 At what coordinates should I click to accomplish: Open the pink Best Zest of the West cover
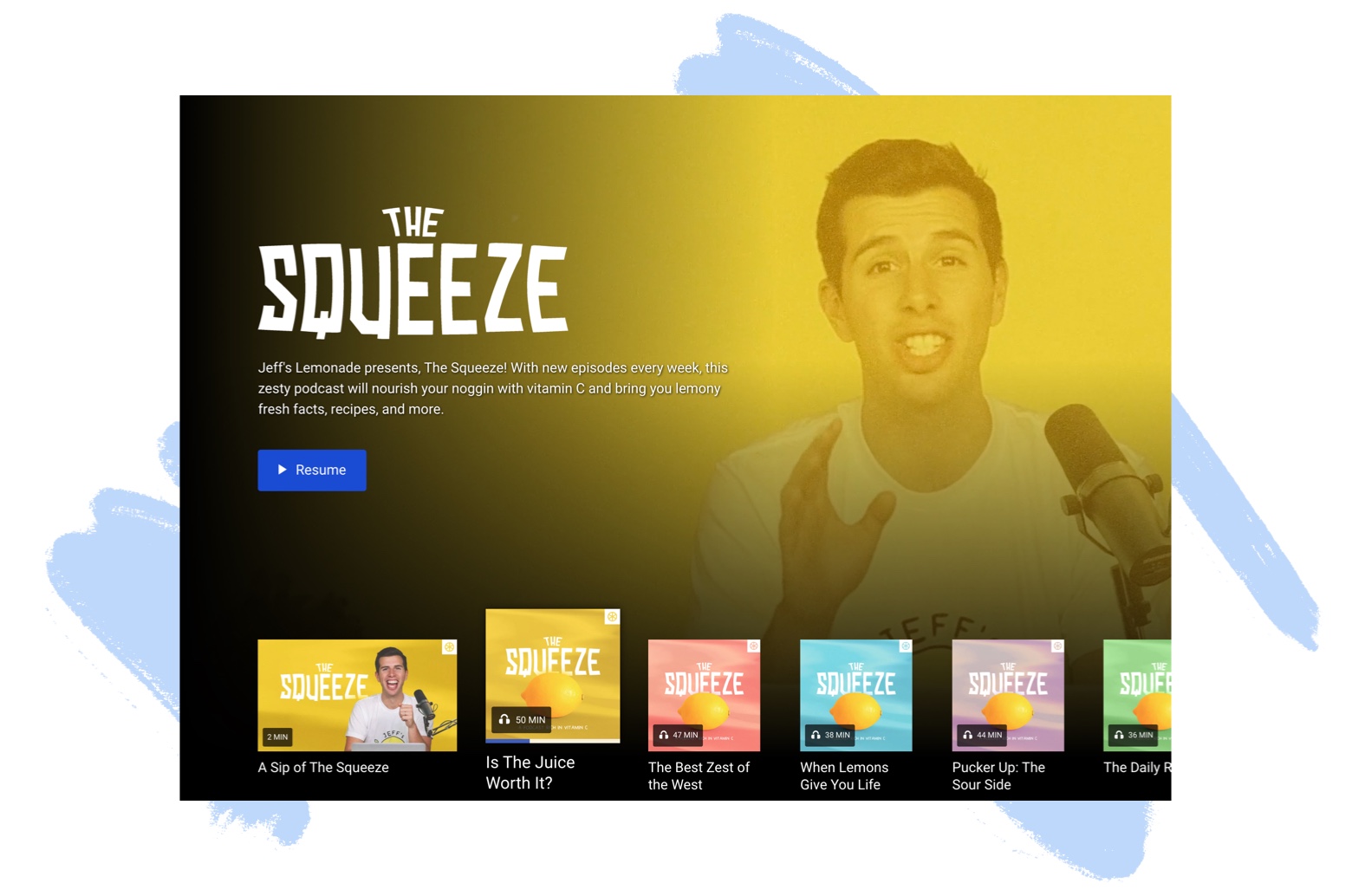pyautogui.click(x=704, y=695)
